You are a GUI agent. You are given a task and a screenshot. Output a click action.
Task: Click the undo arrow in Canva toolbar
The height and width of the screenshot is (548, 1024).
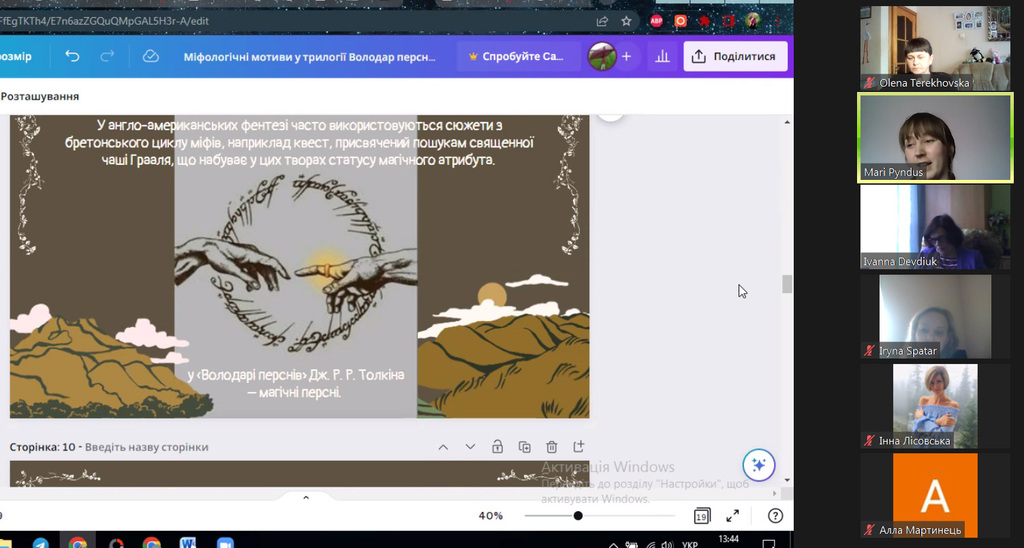[x=72, y=56]
